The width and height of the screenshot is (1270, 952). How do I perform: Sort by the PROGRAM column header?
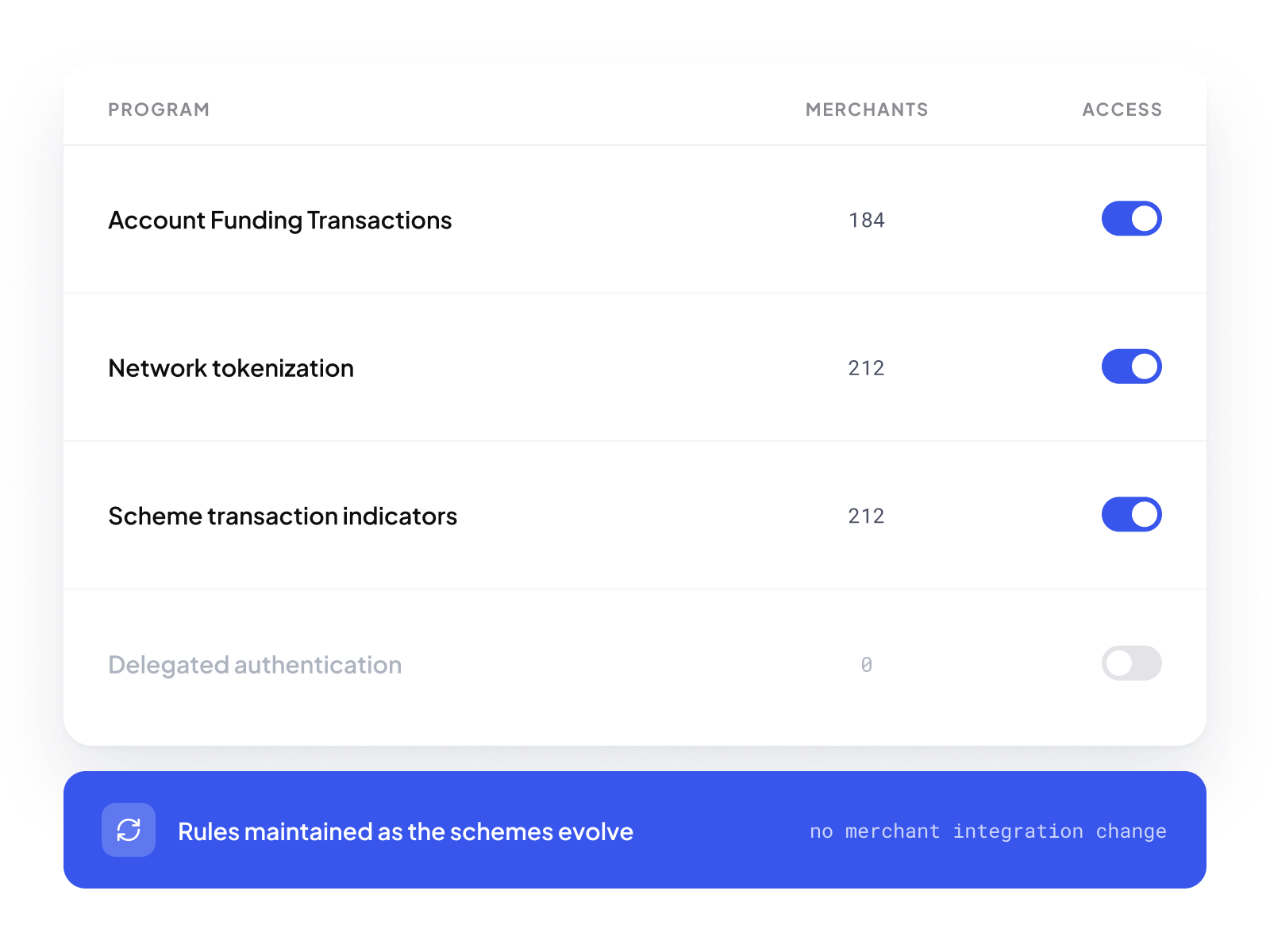click(x=159, y=109)
